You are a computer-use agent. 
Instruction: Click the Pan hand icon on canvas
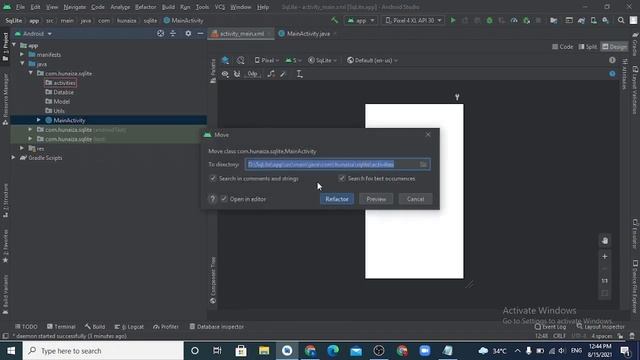point(604,240)
